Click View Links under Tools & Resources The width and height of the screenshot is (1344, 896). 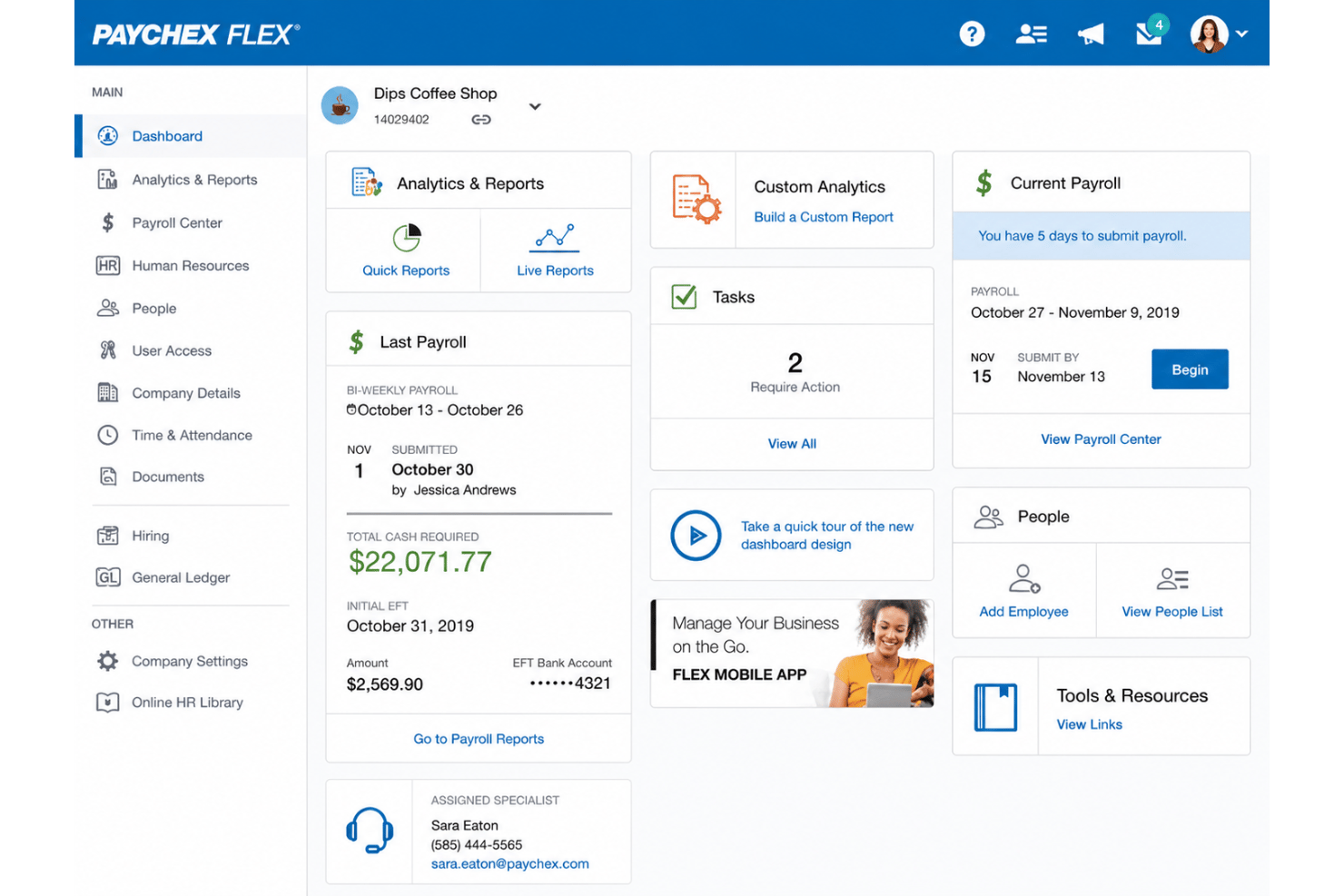coord(1089,724)
